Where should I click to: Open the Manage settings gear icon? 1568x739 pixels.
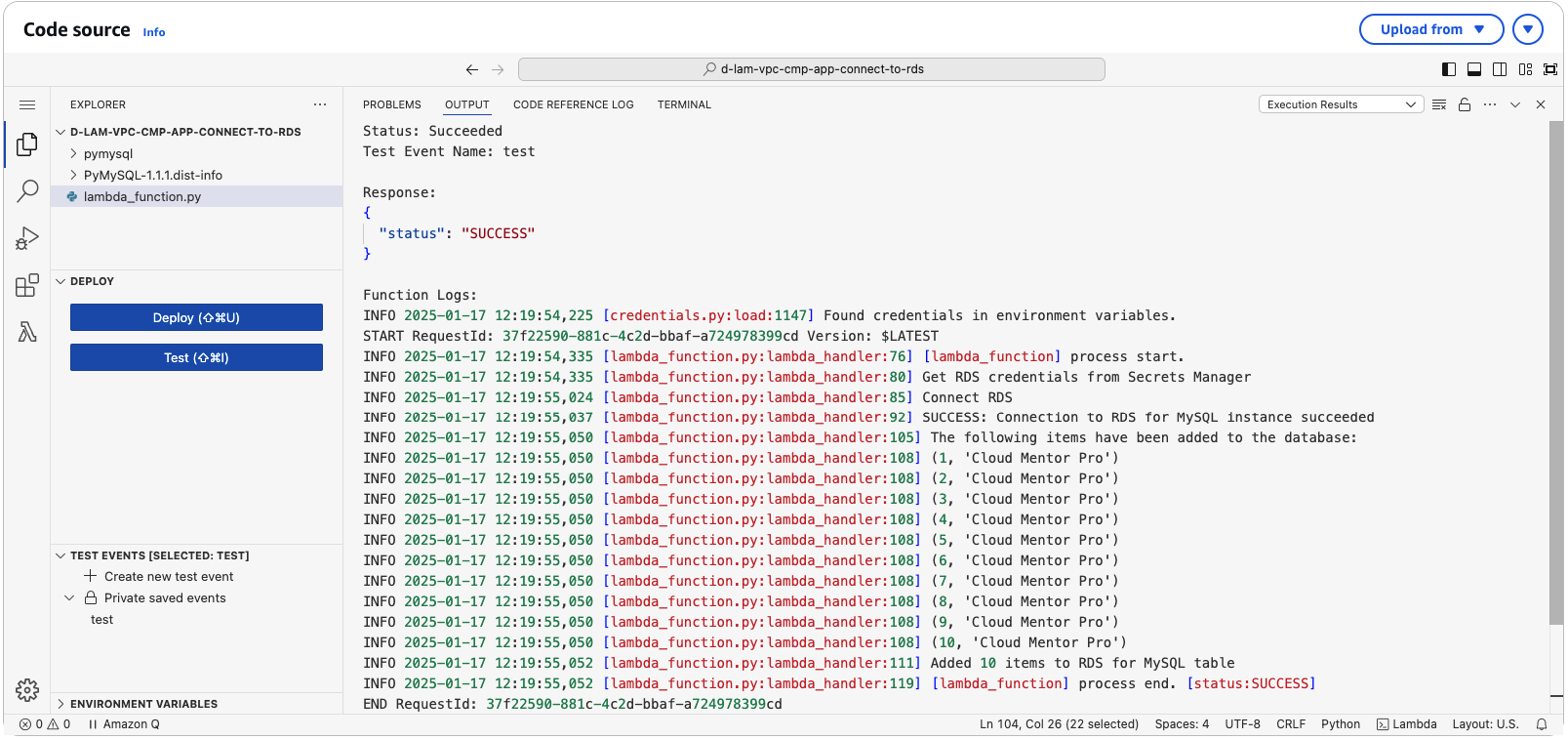27,690
